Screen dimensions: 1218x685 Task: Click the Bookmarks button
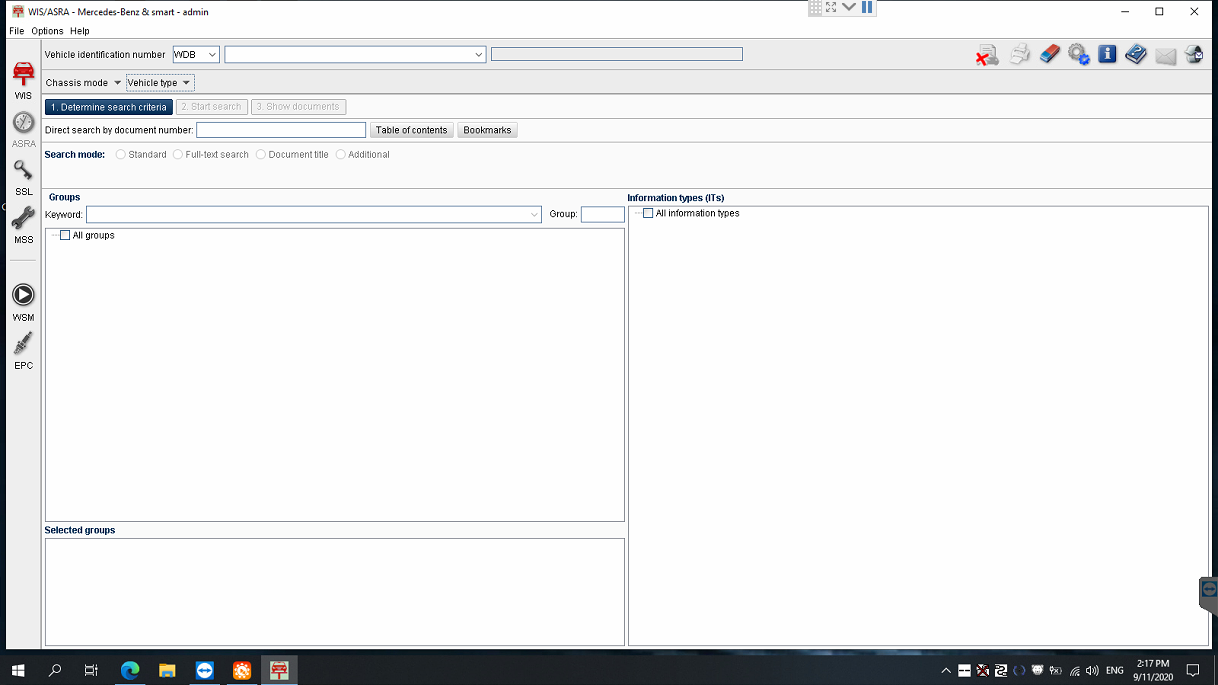coord(487,130)
